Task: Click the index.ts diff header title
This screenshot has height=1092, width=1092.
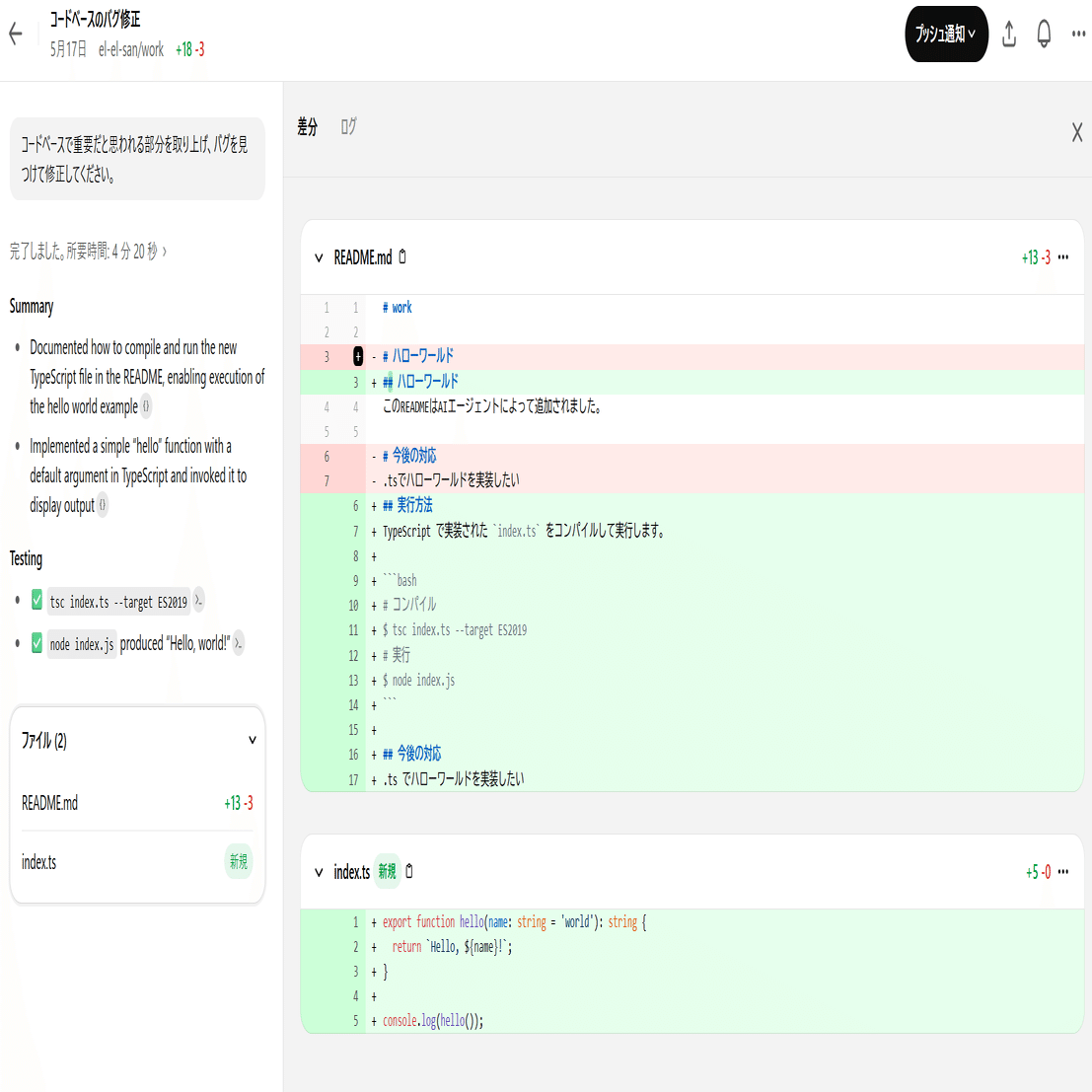Action: [x=352, y=872]
